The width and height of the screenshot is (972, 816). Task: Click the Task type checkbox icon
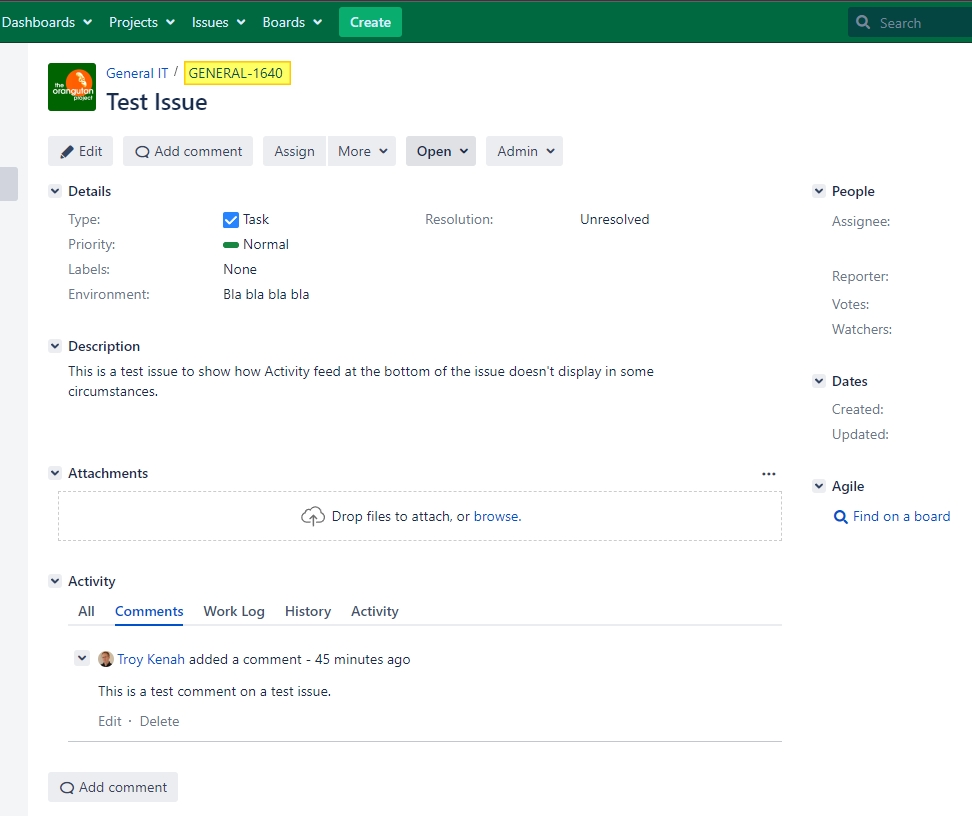[x=231, y=220]
